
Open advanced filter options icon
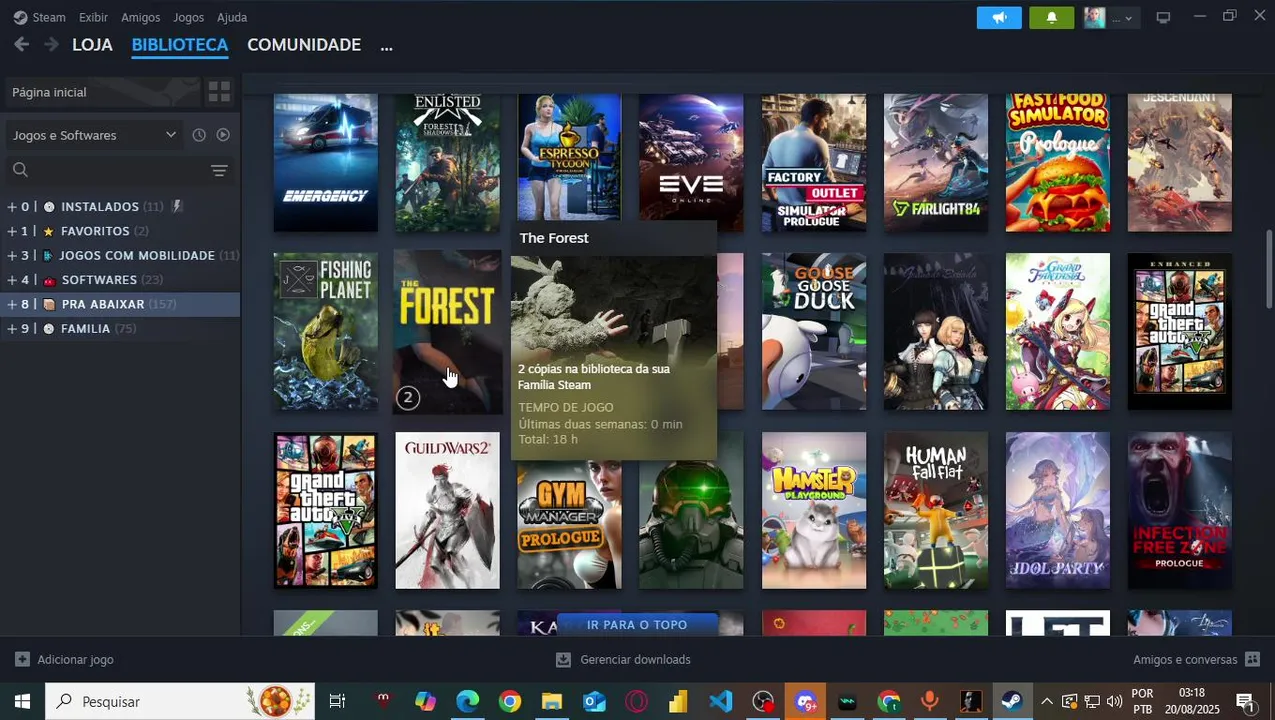coord(220,171)
